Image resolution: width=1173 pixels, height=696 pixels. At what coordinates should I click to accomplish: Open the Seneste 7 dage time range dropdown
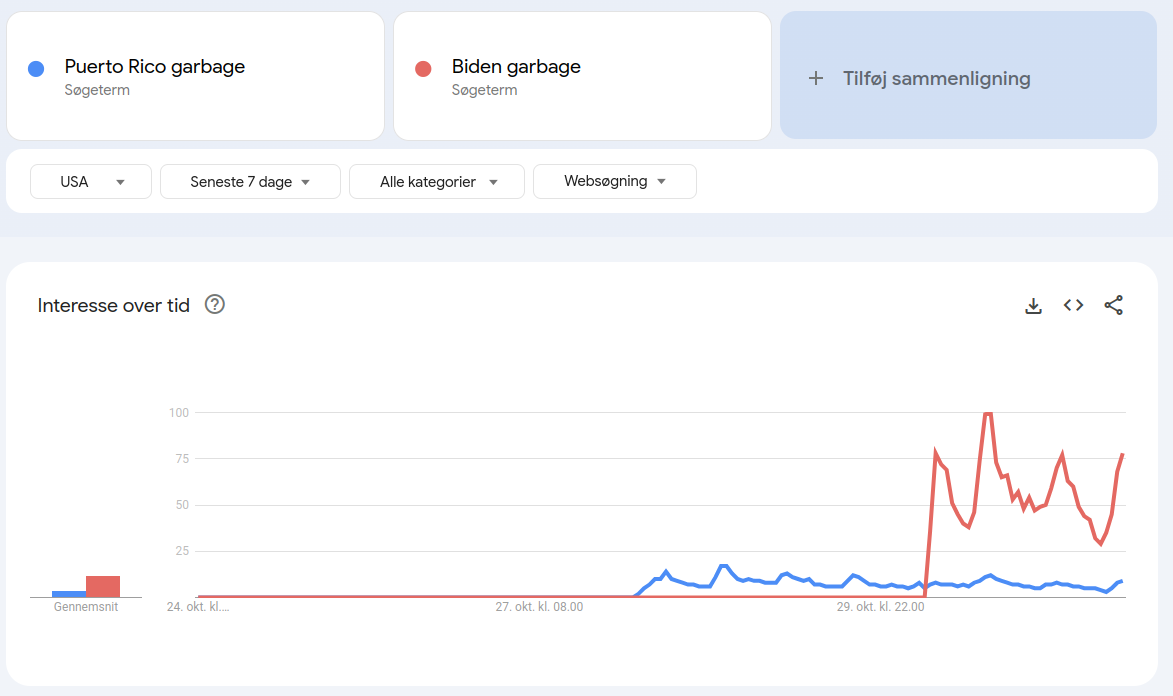coord(251,182)
